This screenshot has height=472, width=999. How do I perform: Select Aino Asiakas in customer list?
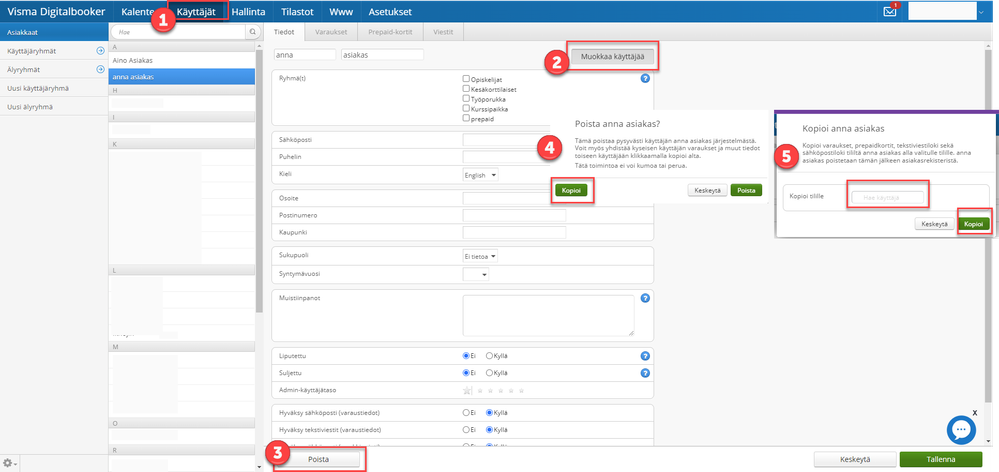(182, 60)
